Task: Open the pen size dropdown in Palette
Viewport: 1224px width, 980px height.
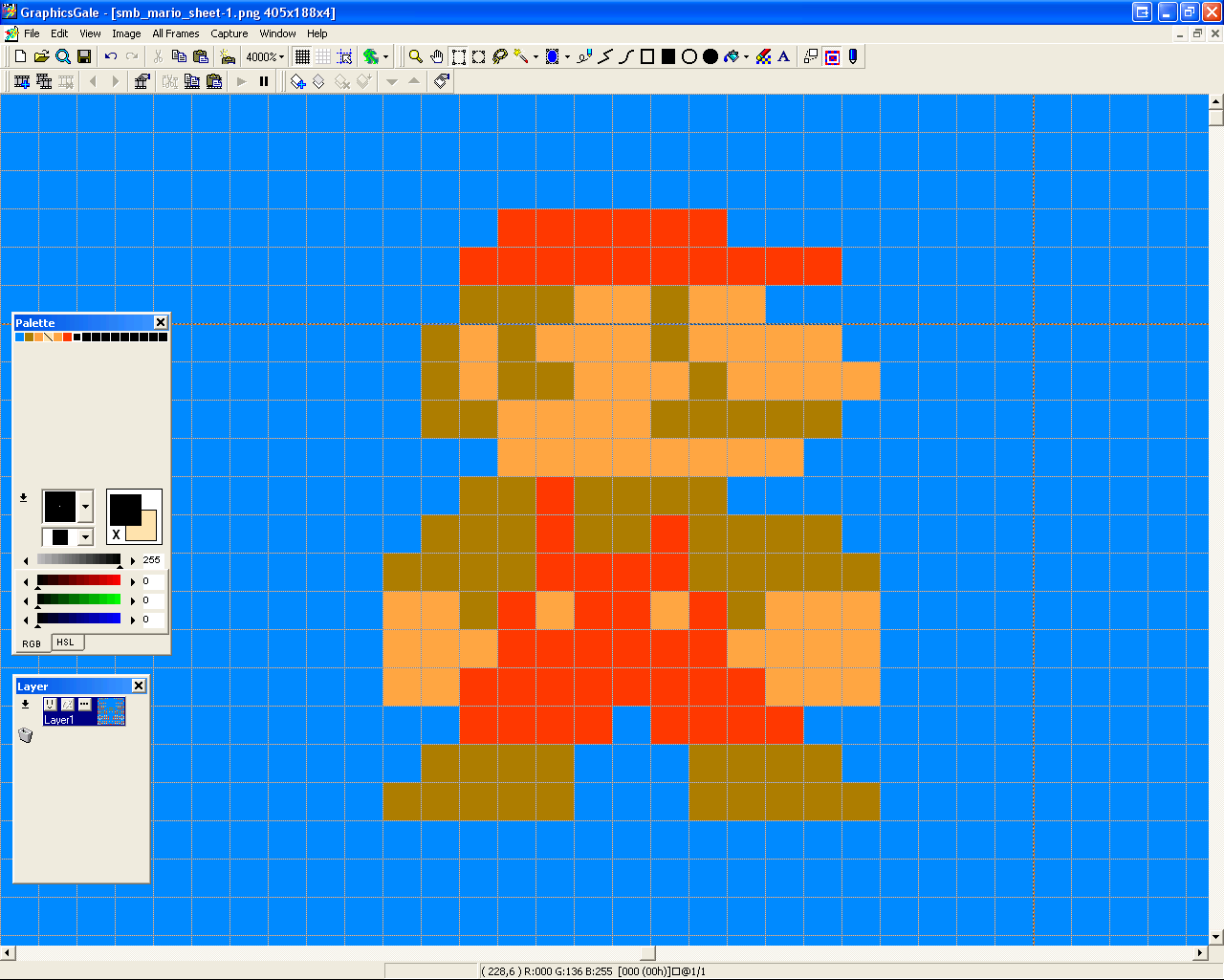Action: click(x=85, y=506)
